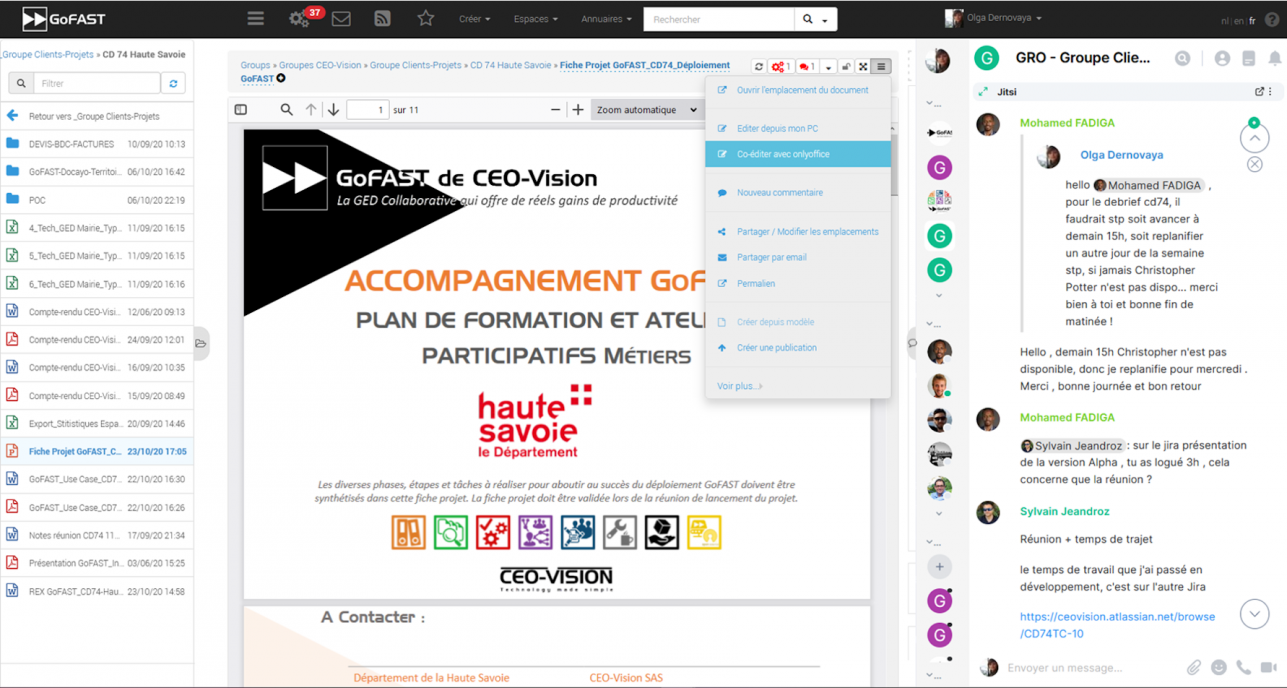Open the workflow gears icon showing badge 1
Image resolution: width=1287 pixels, height=688 pixels.
click(779, 66)
